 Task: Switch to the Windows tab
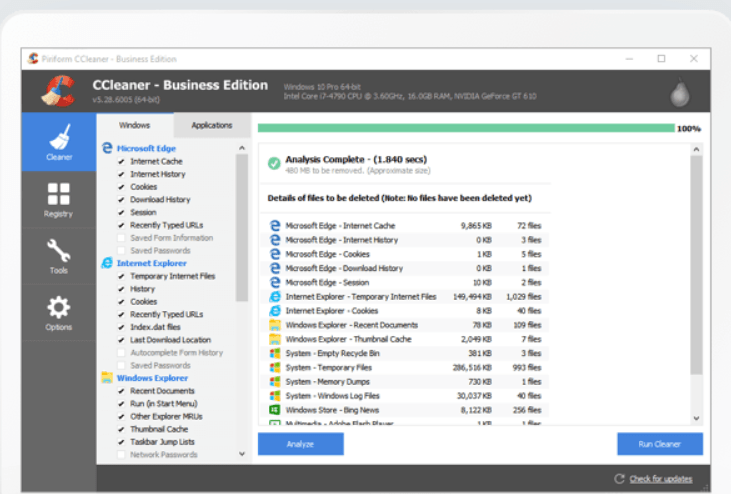click(135, 125)
